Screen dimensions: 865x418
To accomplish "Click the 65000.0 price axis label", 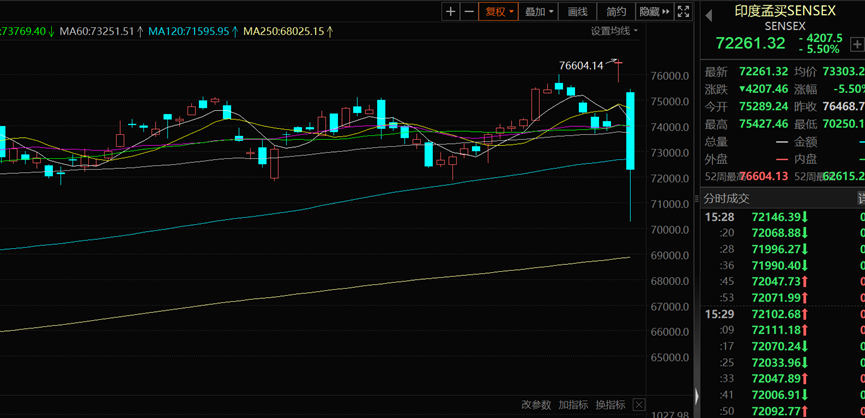I will click(670, 358).
